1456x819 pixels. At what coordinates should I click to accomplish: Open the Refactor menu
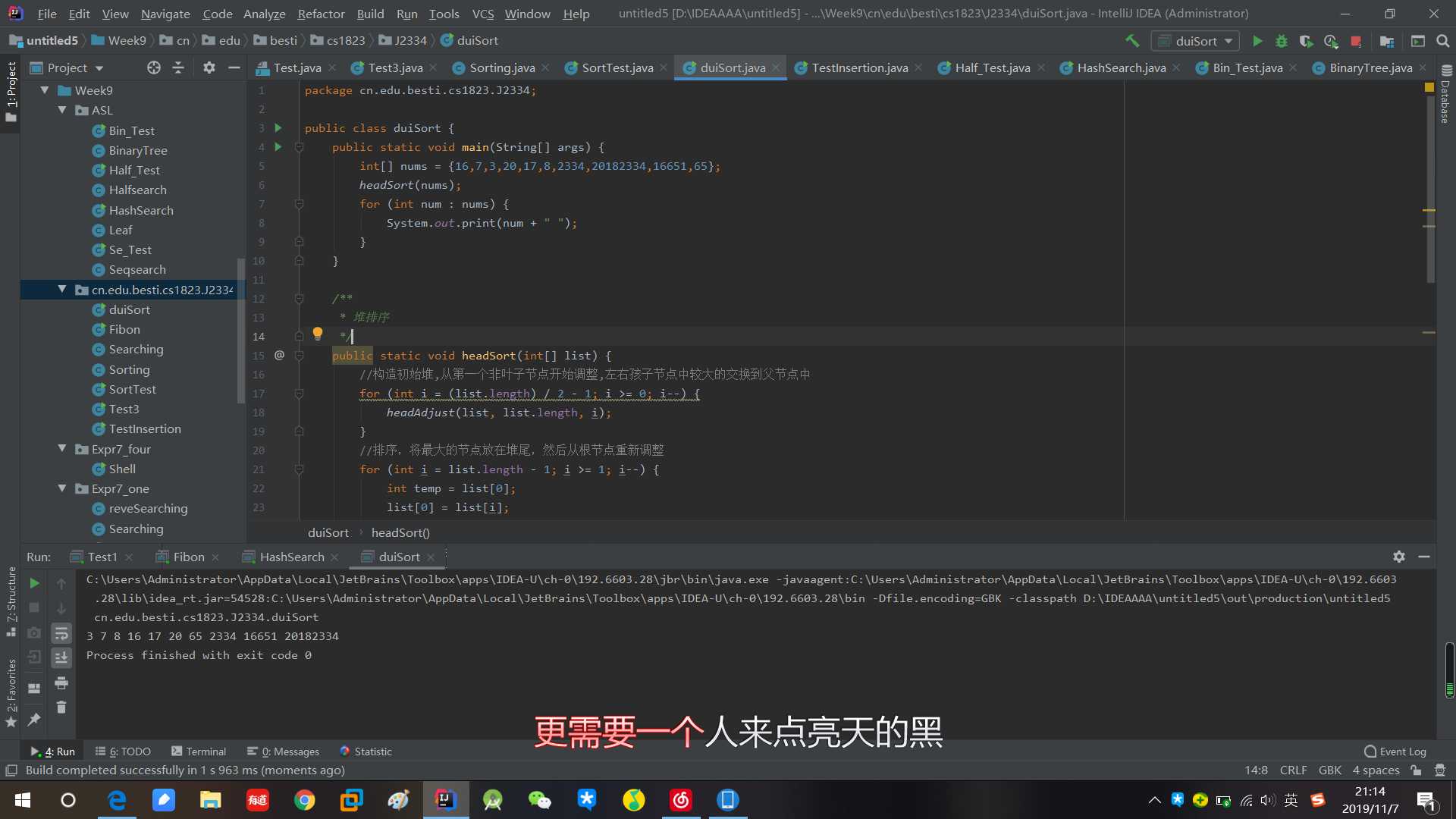[x=320, y=13]
